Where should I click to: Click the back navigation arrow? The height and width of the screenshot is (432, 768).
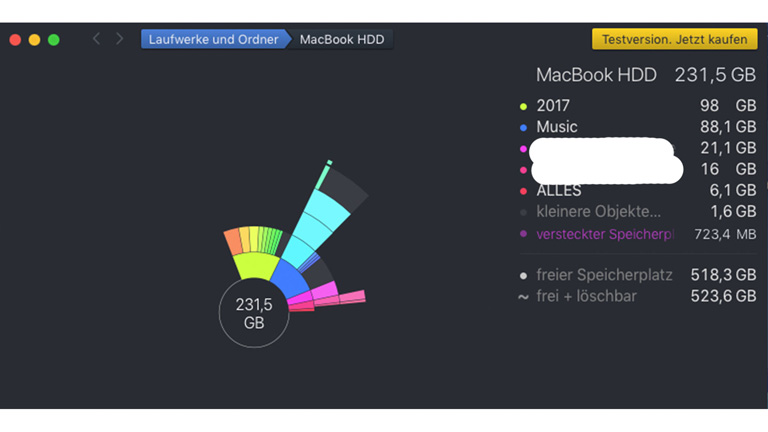click(x=96, y=39)
